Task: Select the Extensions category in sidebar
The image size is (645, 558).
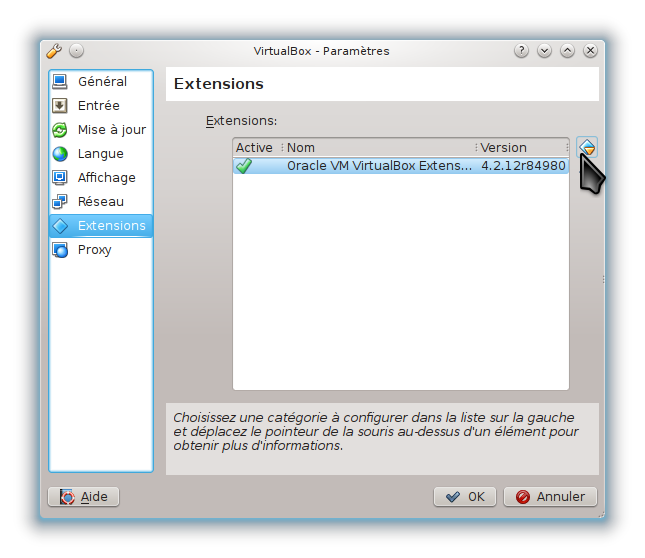Action: point(101,226)
